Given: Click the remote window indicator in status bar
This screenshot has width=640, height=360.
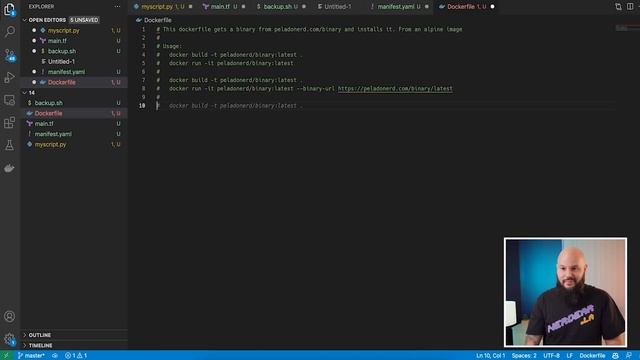Looking at the screenshot, I should (6, 356).
